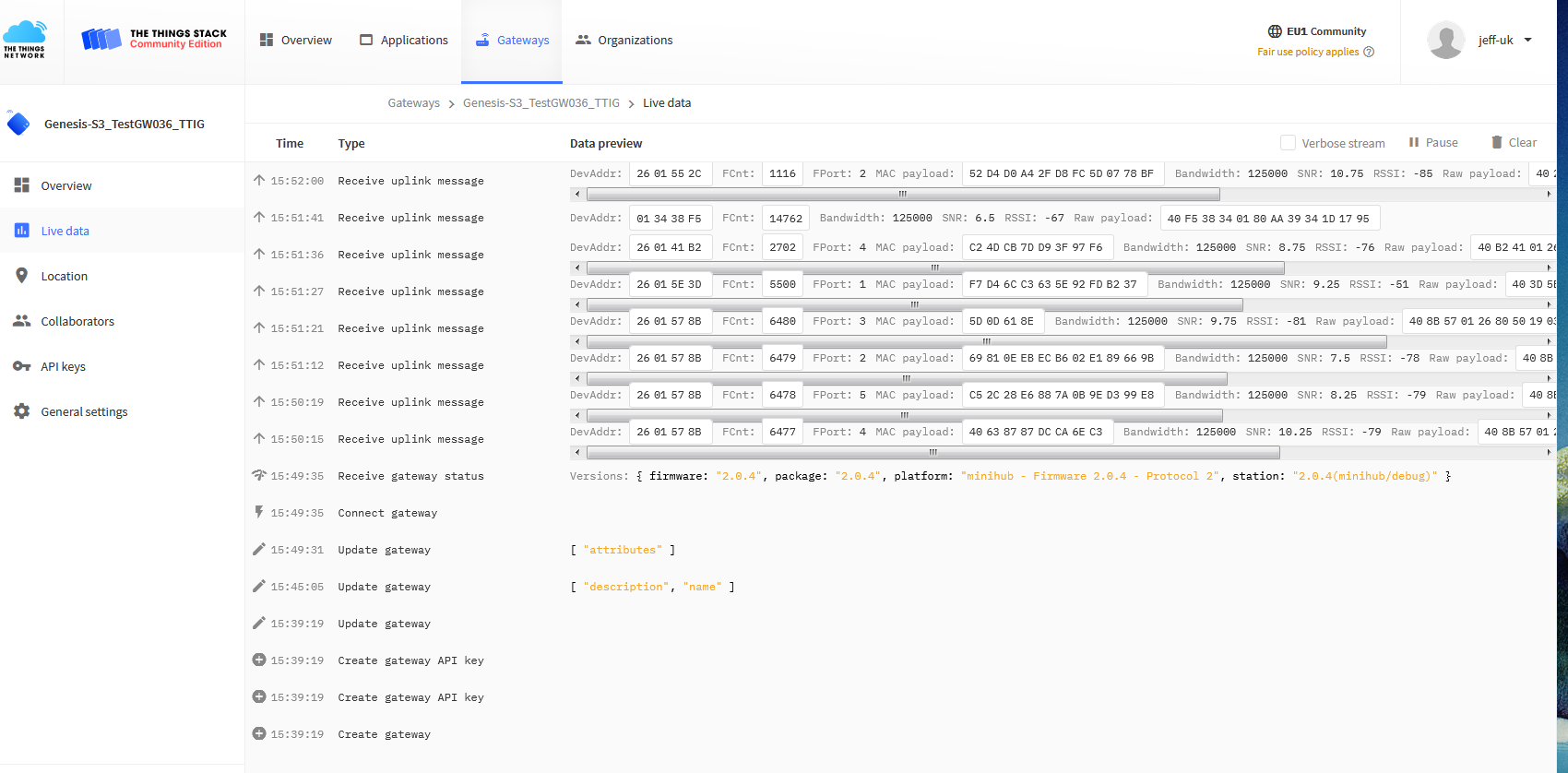Click the General settings gear icon
This screenshot has height=773, width=1568.
click(21, 411)
